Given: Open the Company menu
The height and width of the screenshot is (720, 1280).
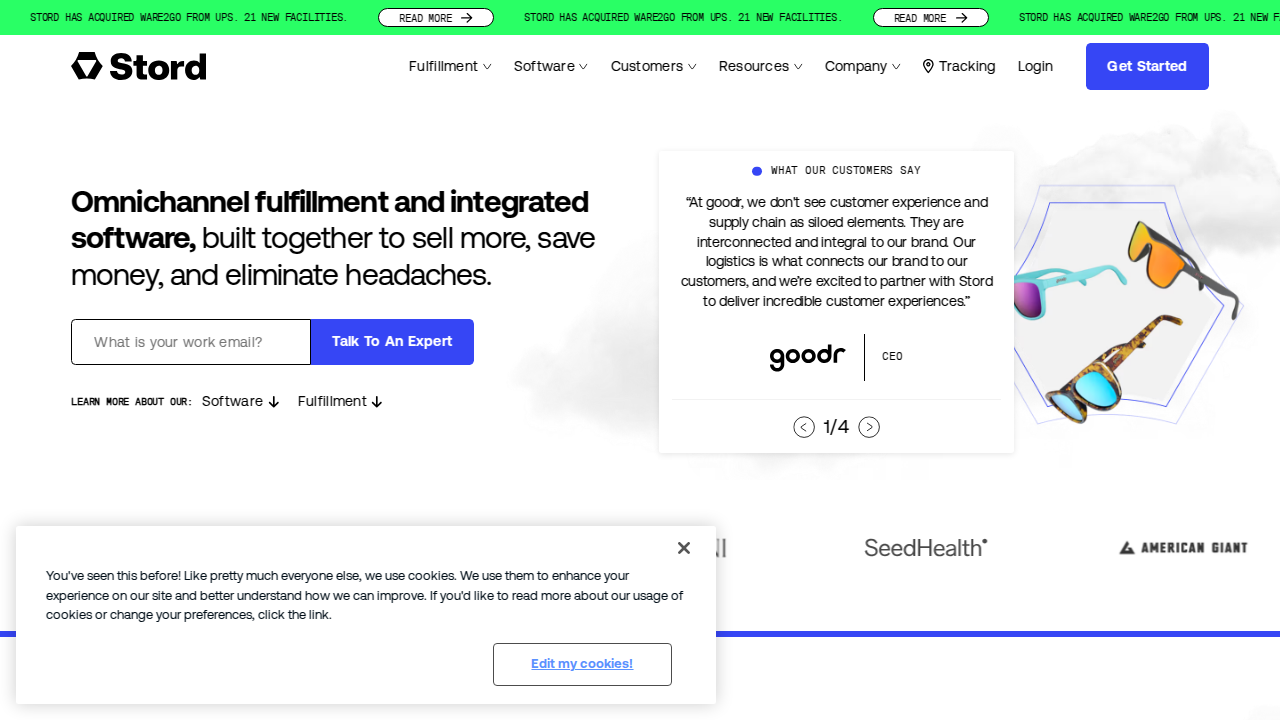Looking at the screenshot, I should [x=863, y=66].
